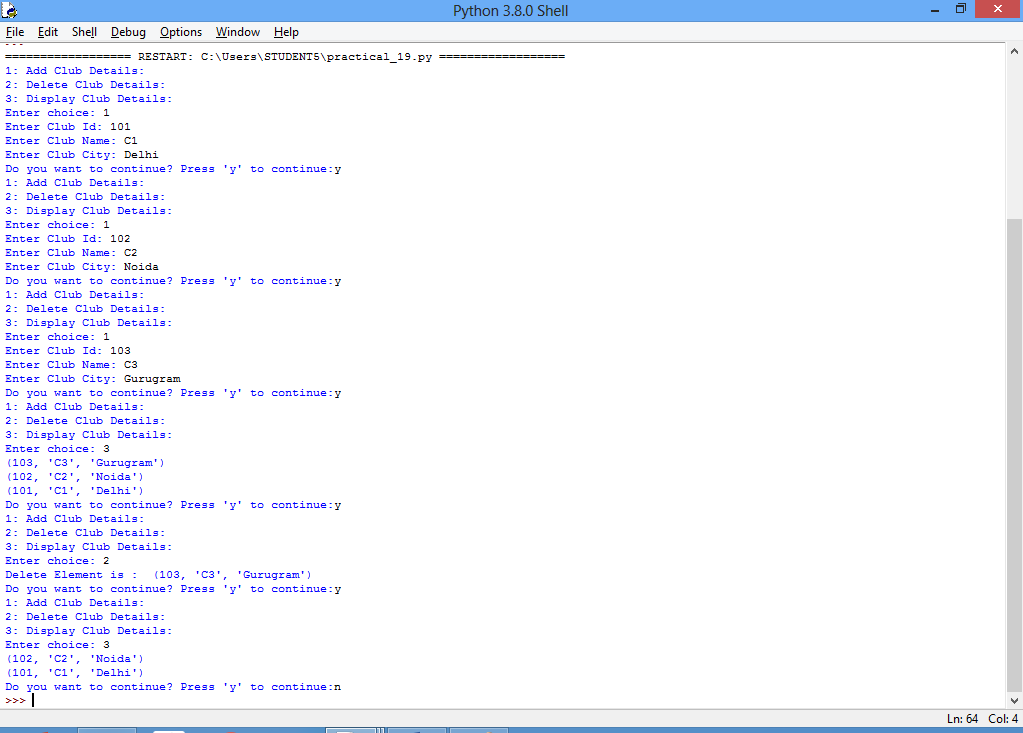Click the status bar showing Ln: 64
Viewport: 1023px width, 733px height.
click(962, 718)
